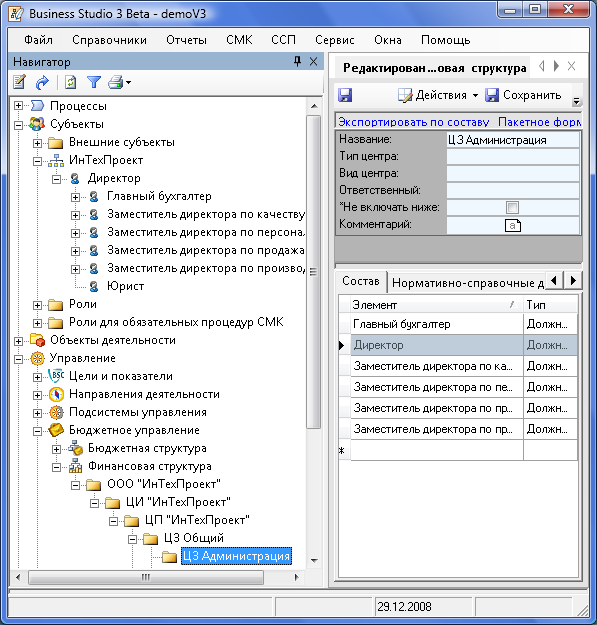Image resolution: width=597 pixels, height=625 pixels.
Task: Click the blue floppy save icon
Action: pos(345,95)
